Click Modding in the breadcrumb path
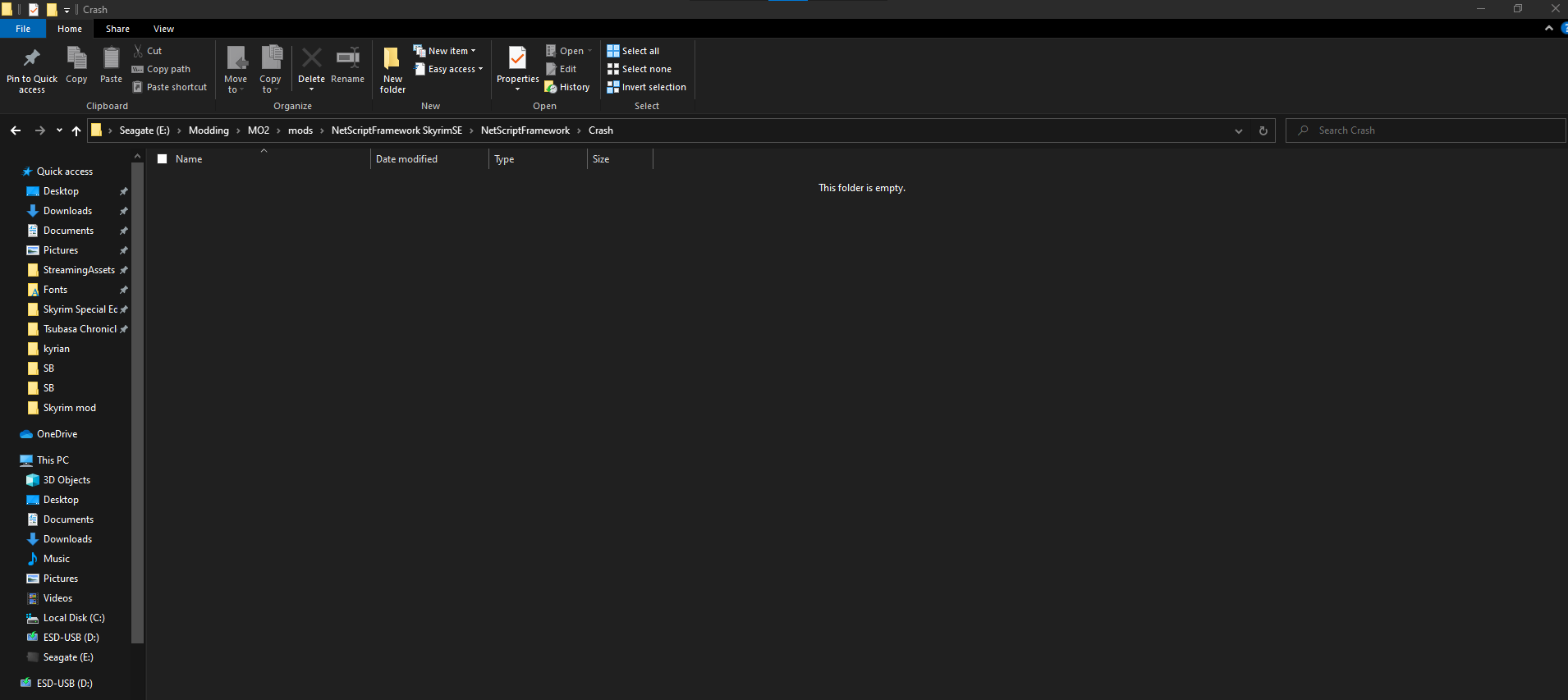Screen dimensions: 1568x700 209,130
